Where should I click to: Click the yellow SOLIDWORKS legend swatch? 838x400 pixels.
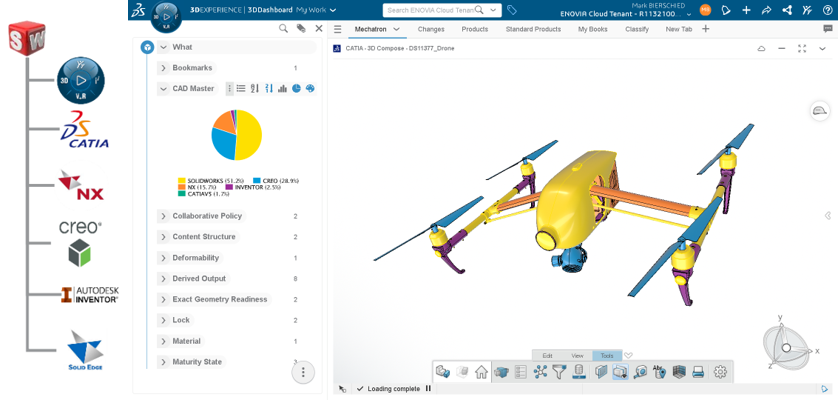(182, 180)
